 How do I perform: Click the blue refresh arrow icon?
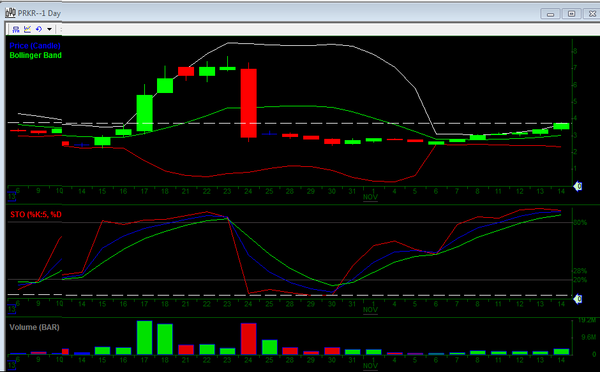coord(39,29)
